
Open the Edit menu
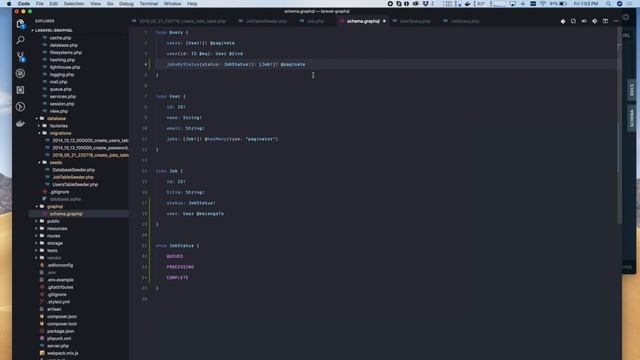click(53, 4)
